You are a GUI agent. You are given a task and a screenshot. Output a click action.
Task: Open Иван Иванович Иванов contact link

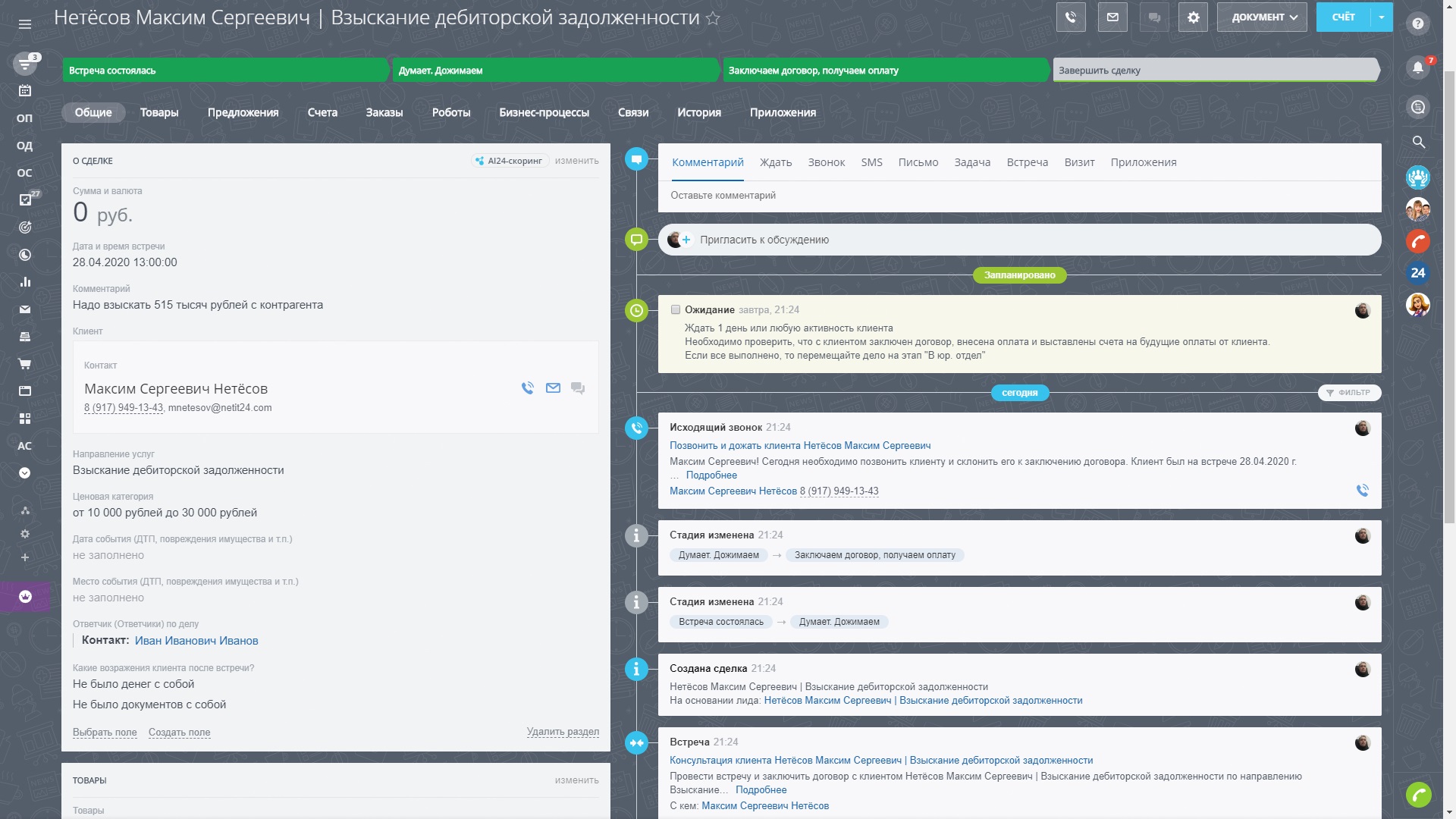click(x=196, y=641)
